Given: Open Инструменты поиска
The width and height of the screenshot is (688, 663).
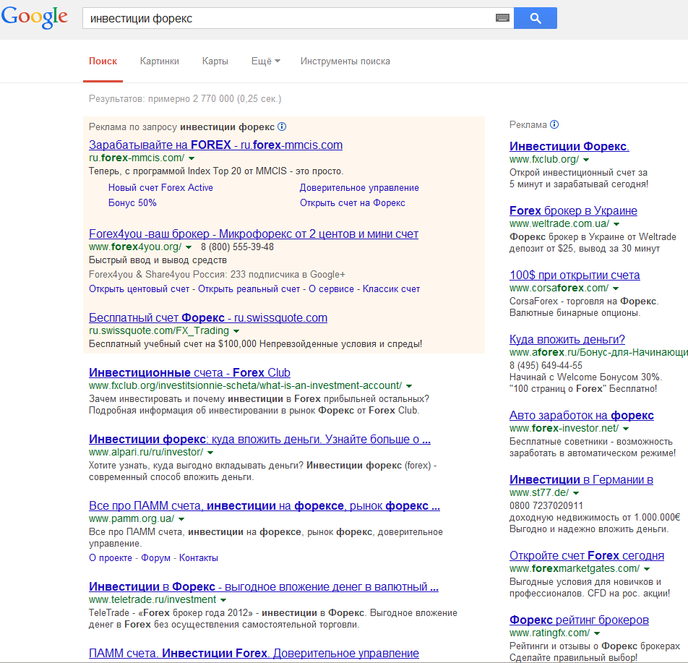Looking at the screenshot, I should (345, 61).
